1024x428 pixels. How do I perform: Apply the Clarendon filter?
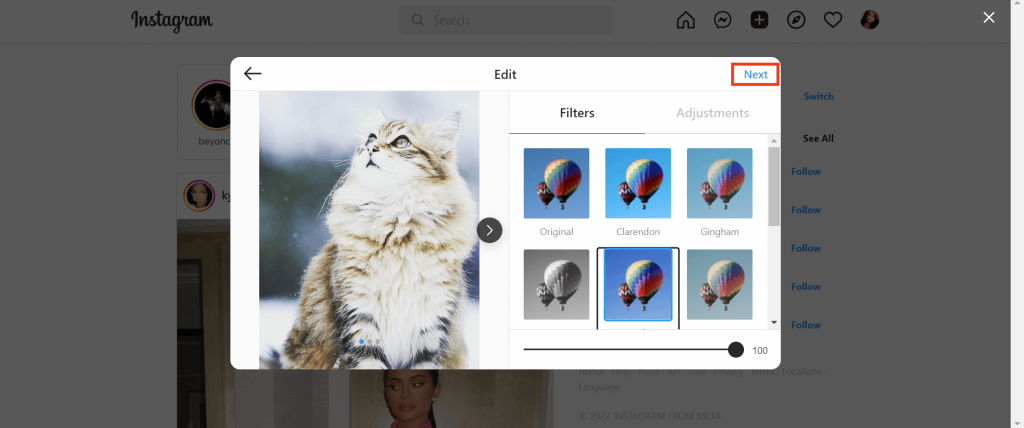(x=638, y=183)
